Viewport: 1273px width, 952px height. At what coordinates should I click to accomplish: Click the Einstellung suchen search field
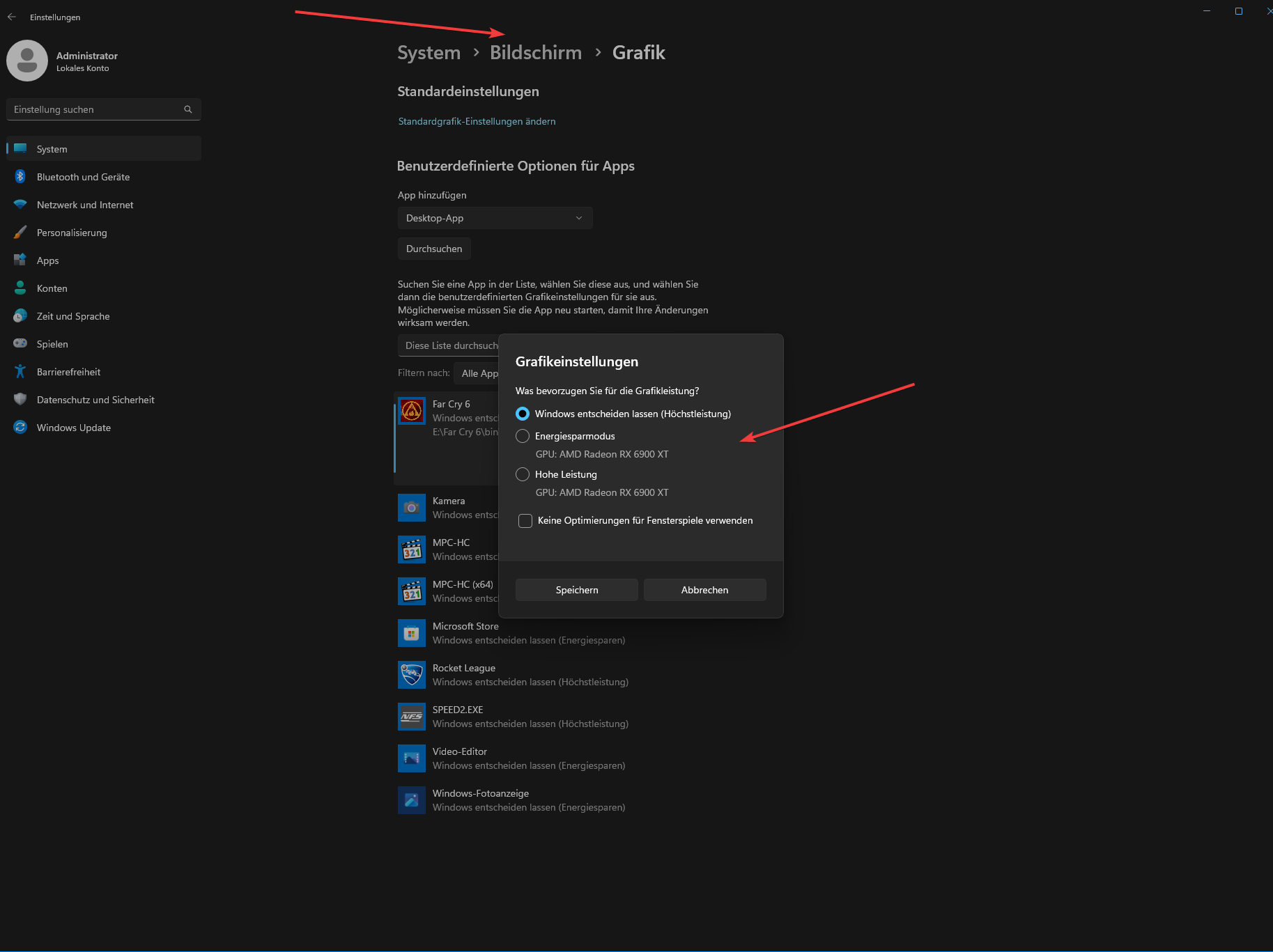(x=104, y=109)
